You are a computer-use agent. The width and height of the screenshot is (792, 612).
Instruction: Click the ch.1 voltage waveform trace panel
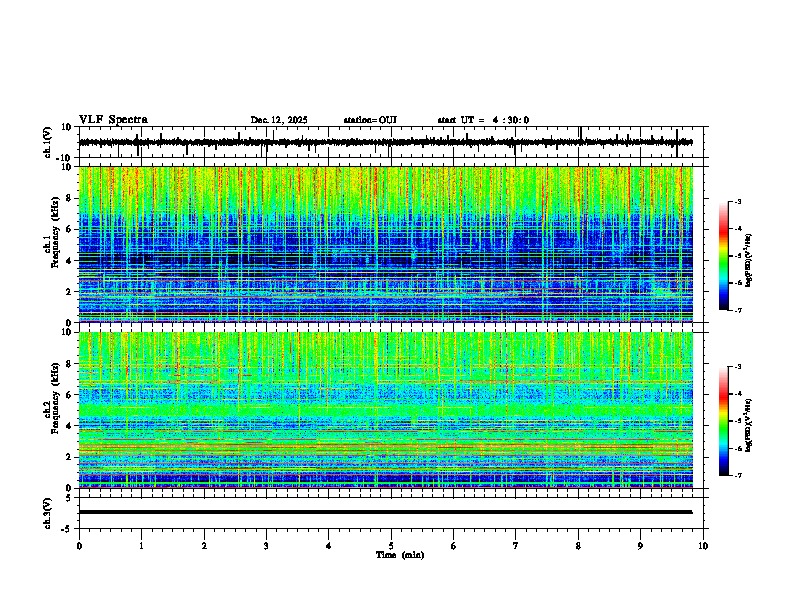pyautogui.click(x=393, y=142)
